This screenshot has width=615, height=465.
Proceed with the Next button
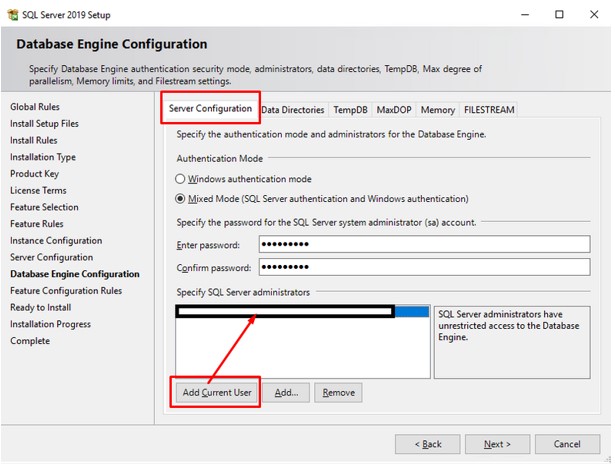tap(497, 444)
